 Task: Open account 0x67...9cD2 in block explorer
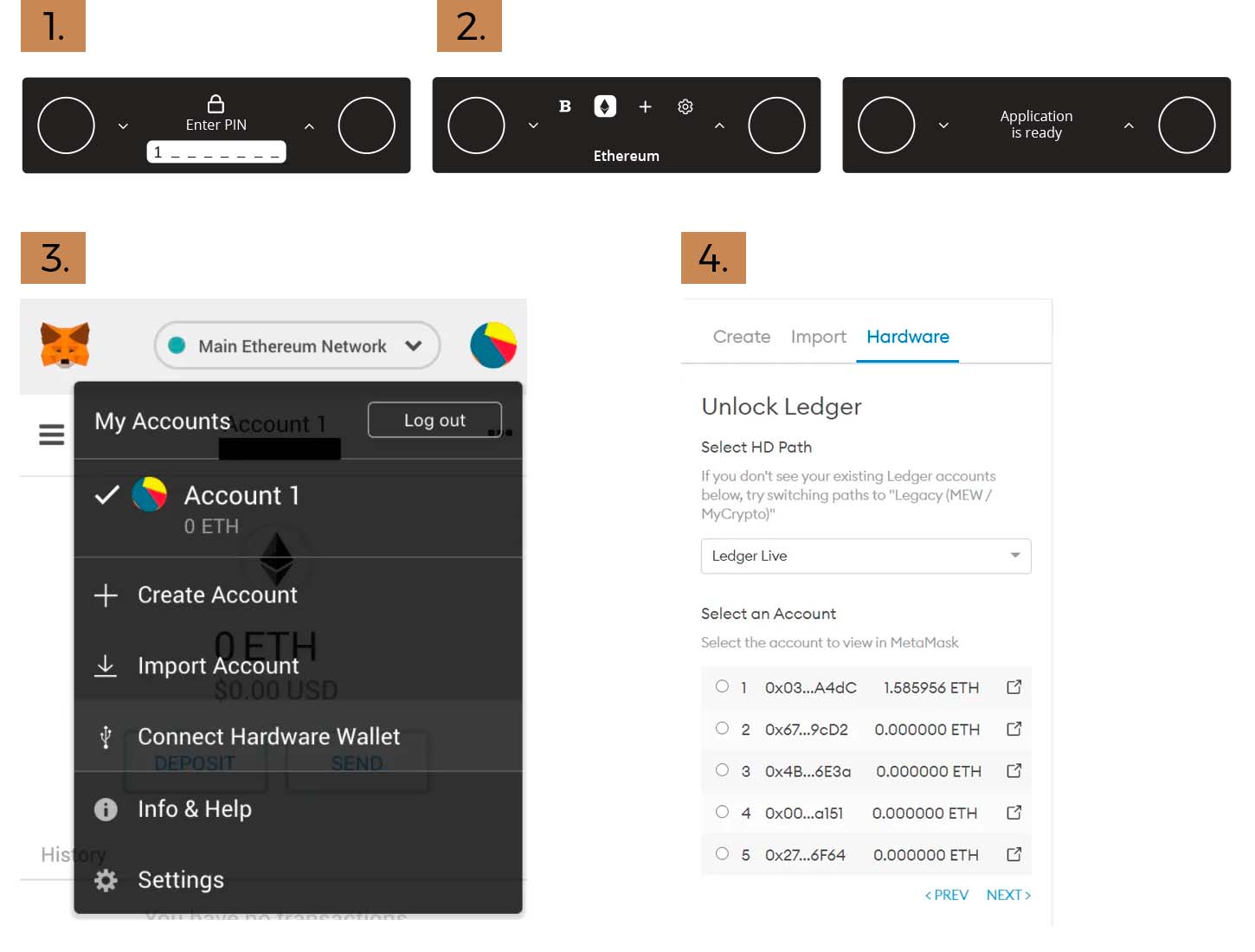coord(1014,729)
